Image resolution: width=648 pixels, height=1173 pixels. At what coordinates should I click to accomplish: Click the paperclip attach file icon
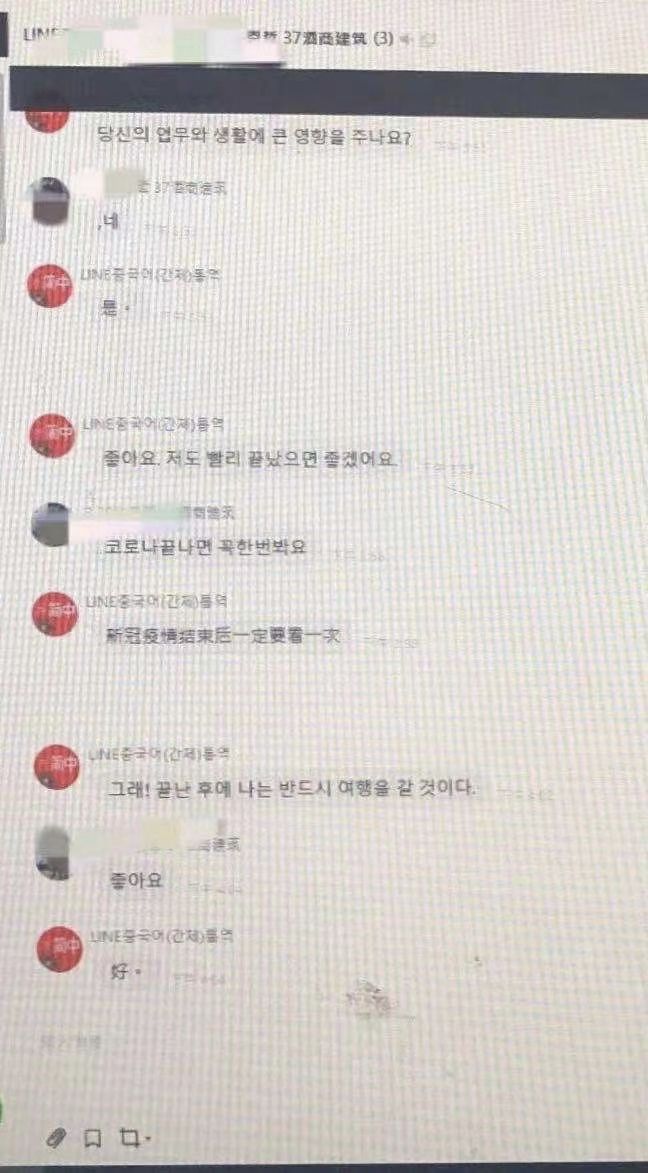pos(54,1139)
